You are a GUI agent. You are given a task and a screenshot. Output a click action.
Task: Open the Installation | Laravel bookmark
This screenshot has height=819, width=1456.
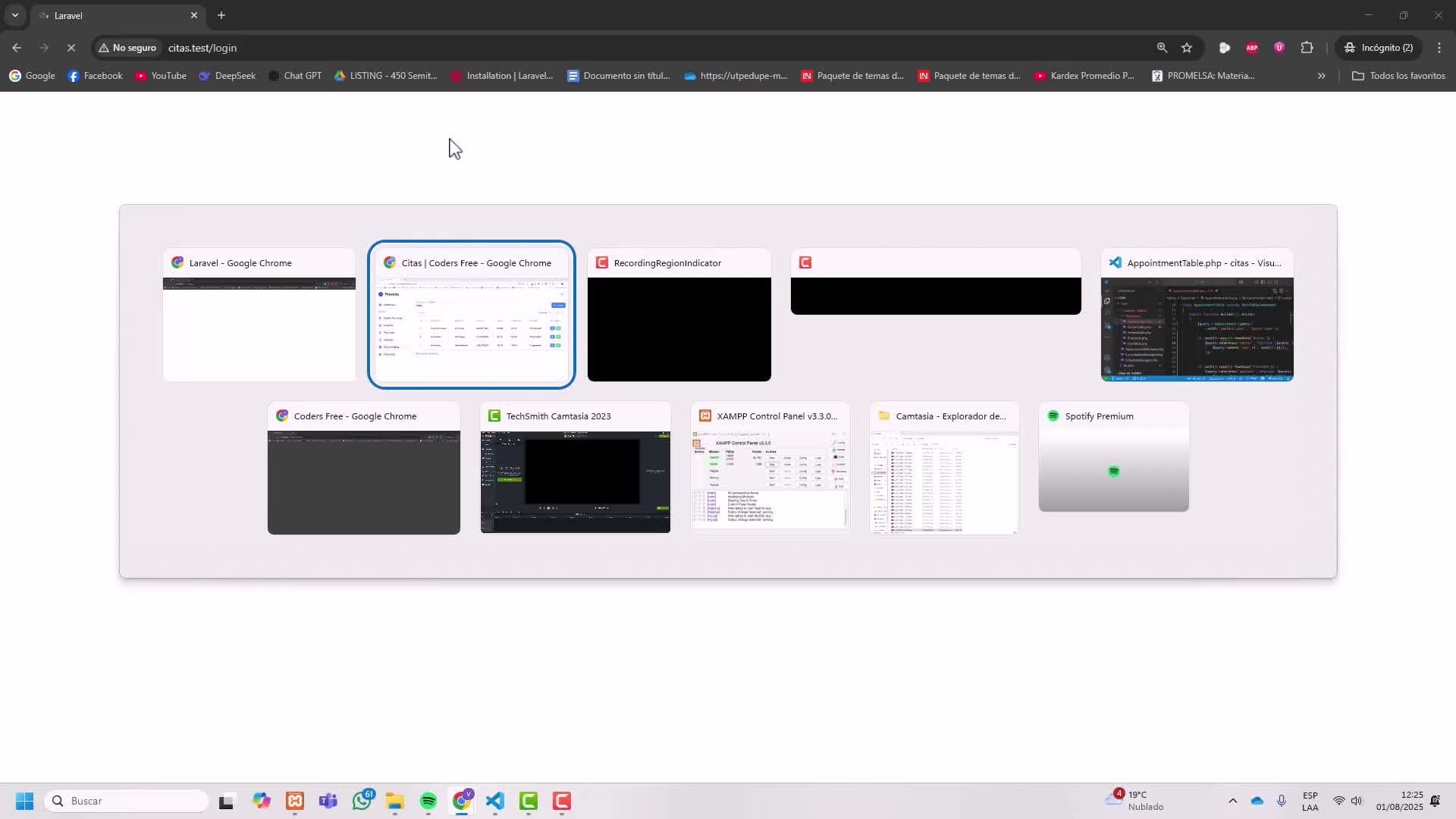point(502,76)
